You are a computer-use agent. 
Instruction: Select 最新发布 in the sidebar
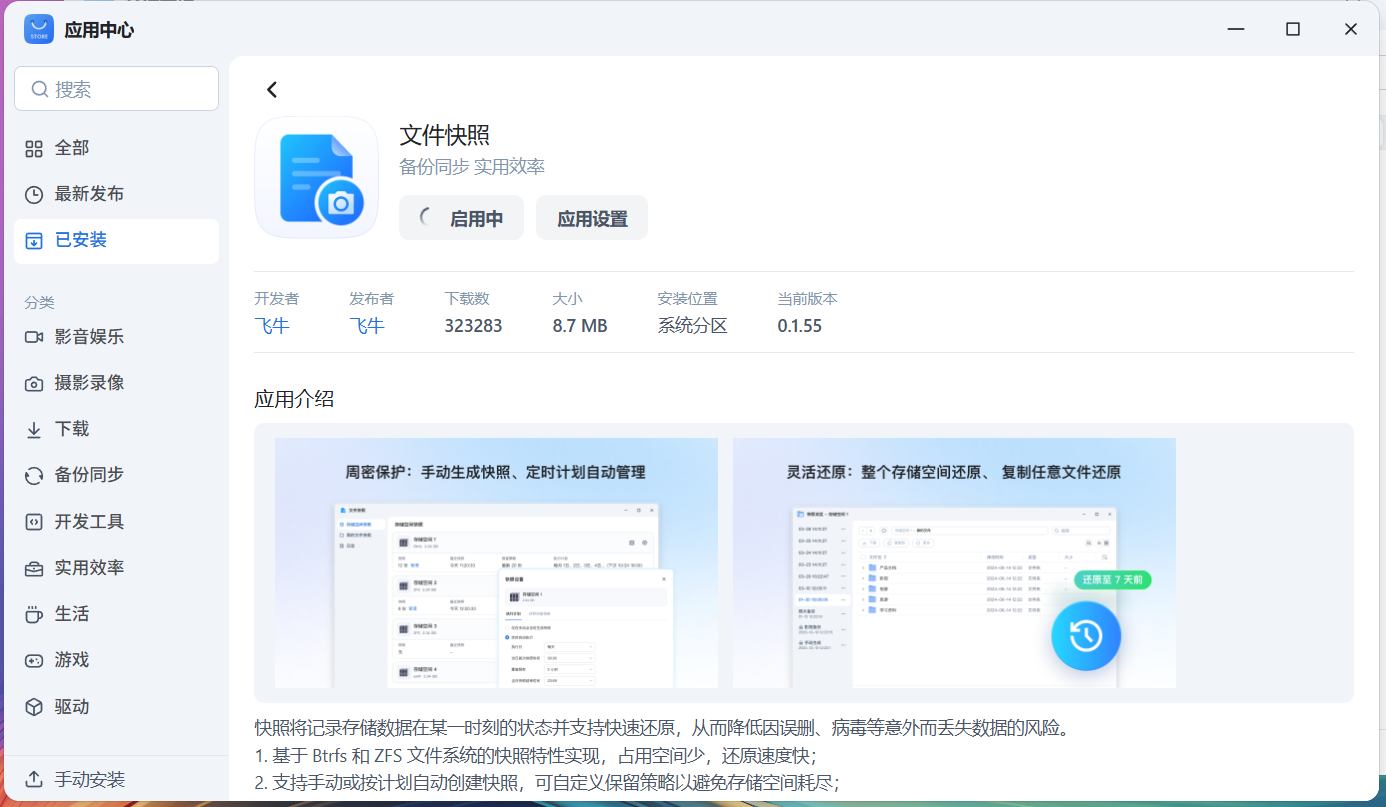[x=89, y=194]
